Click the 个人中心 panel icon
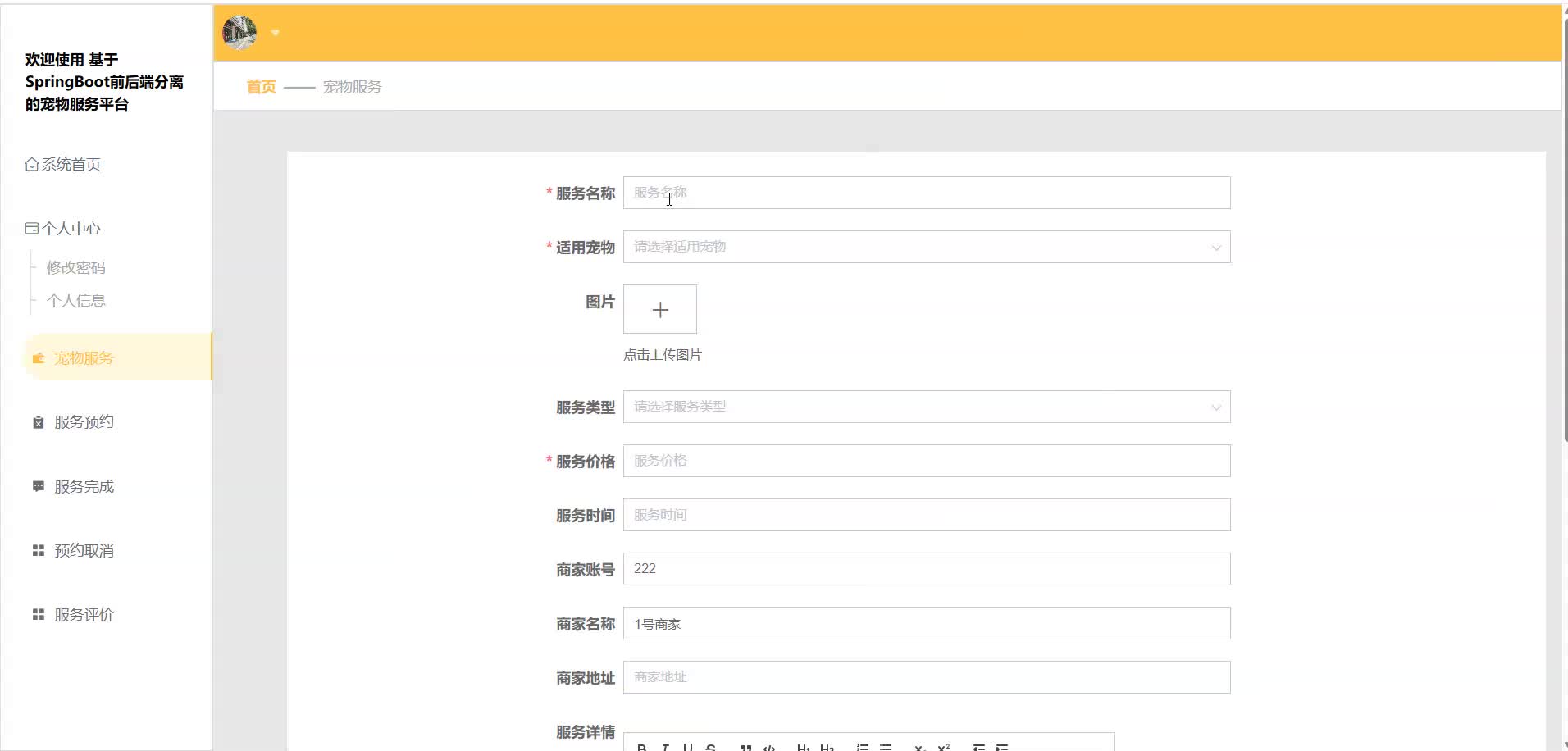The height and width of the screenshot is (751, 1568). coord(32,228)
